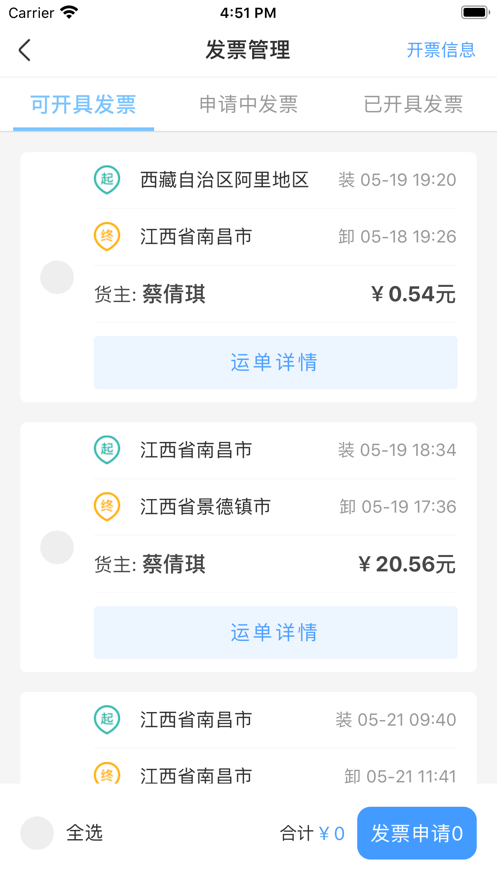Screen dimensions: 497x883
Task: Tap green 起 icon in second order
Action: (x=107, y=449)
